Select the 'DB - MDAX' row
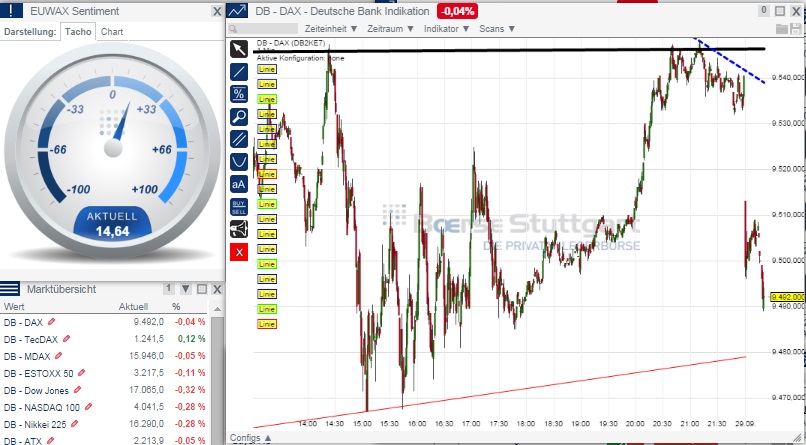The height and width of the screenshot is (445, 806). pyautogui.click(x=104, y=356)
